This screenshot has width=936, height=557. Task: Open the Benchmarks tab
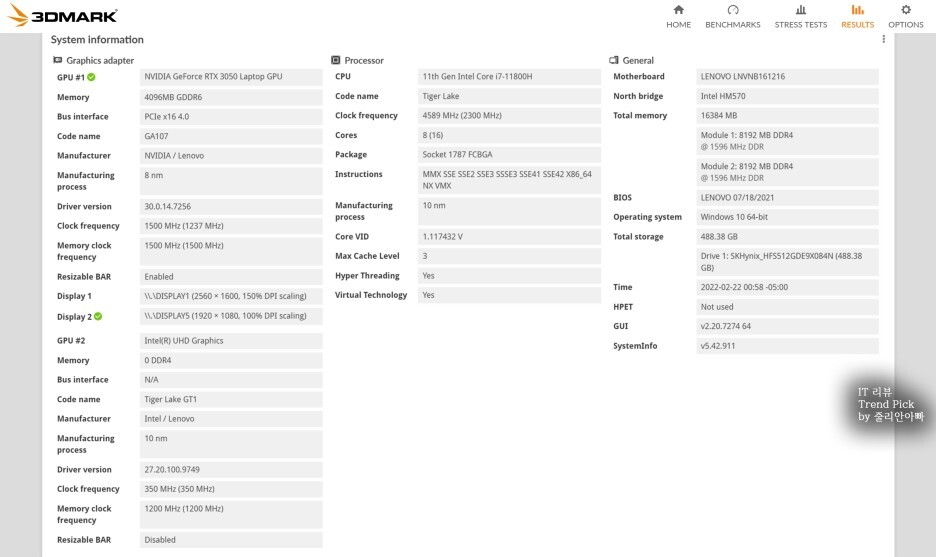[x=732, y=17]
